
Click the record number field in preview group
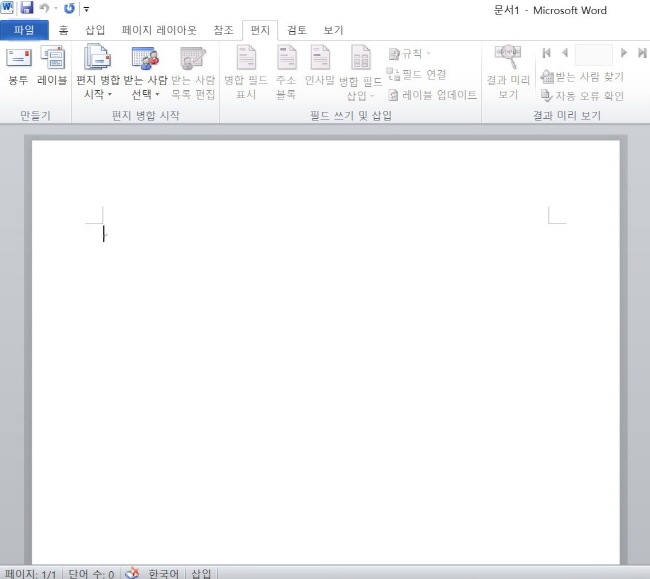(x=593, y=54)
